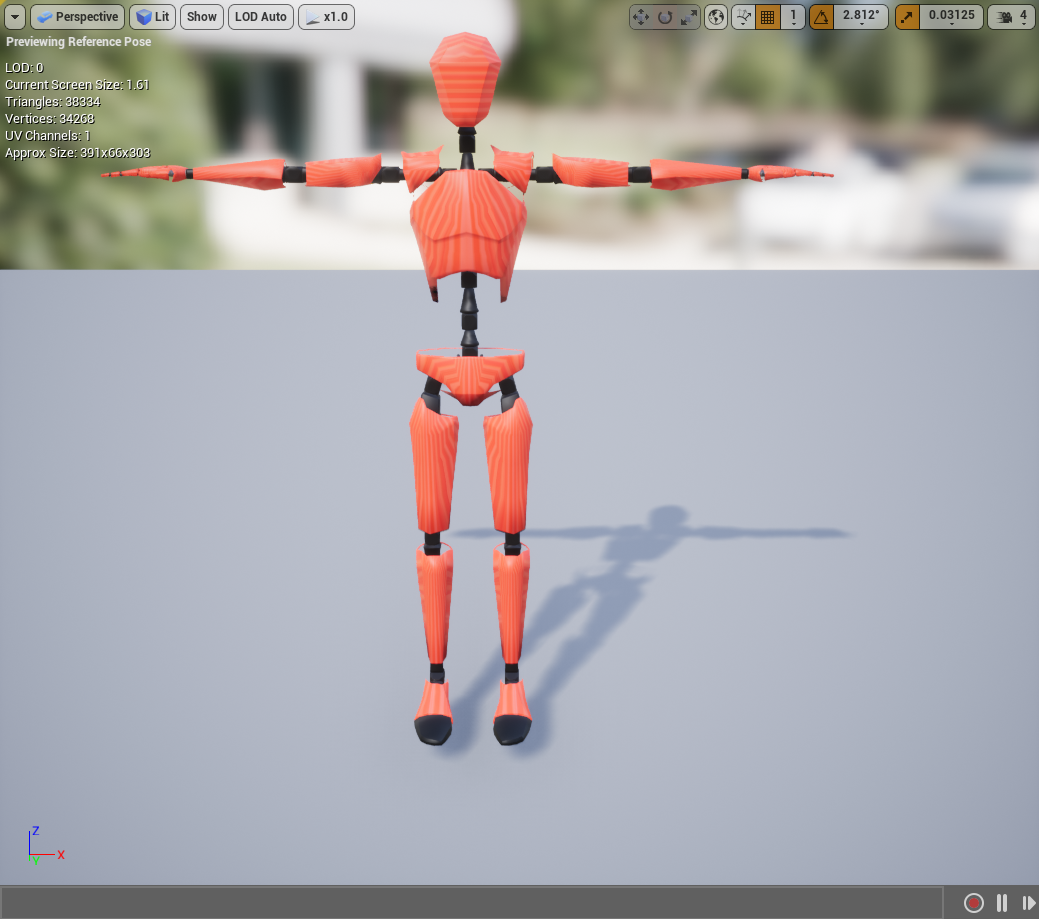The width and height of the screenshot is (1039, 919).
Task: Toggle rotation angle snapping
Action: 821,17
